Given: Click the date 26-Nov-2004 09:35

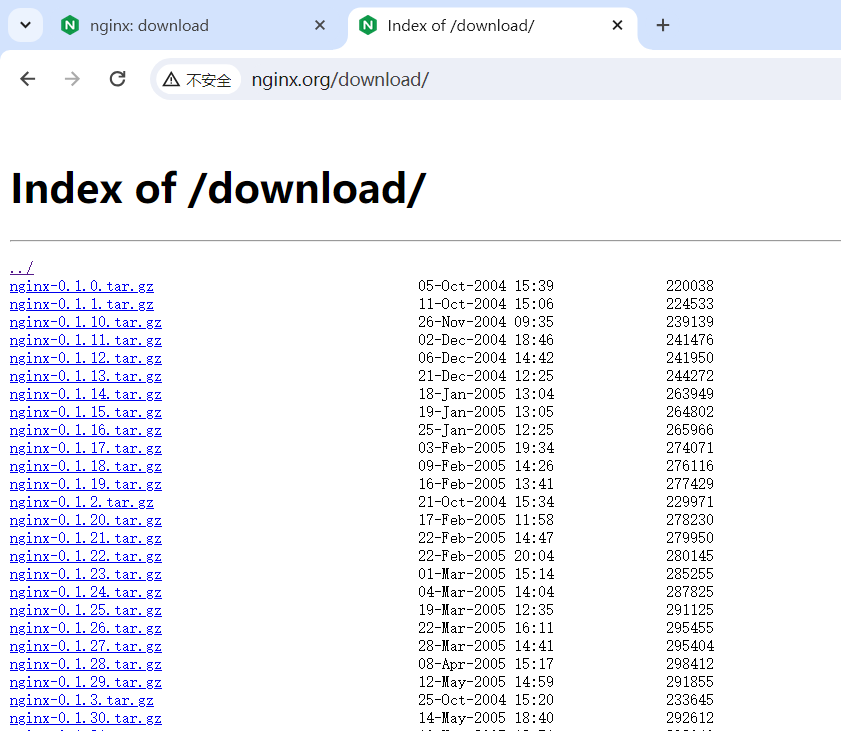Looking at the screenshot, I should pos(486,322).
